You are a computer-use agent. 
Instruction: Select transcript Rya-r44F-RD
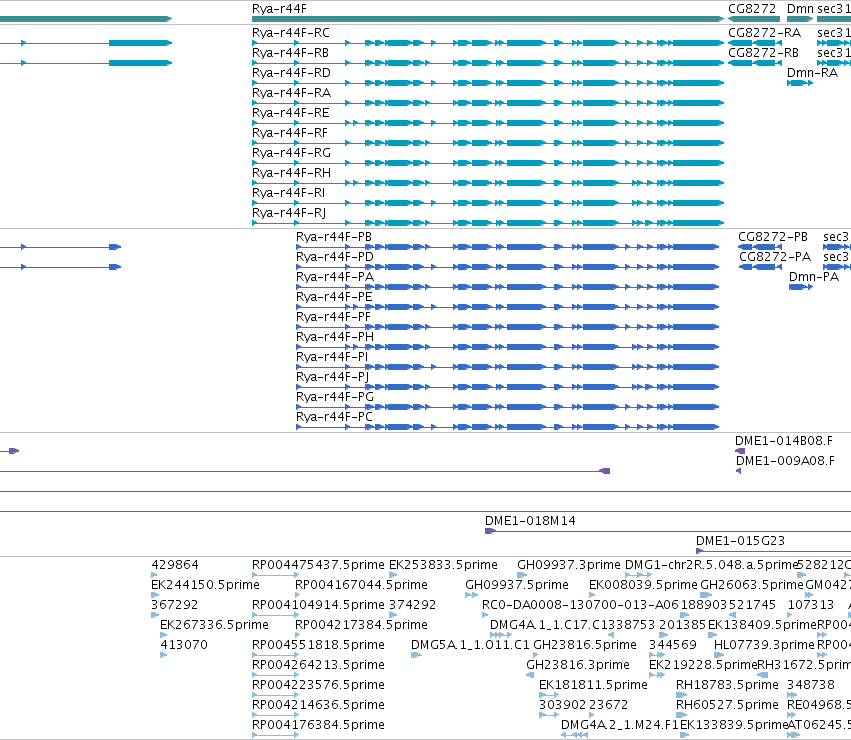point(291,73)
